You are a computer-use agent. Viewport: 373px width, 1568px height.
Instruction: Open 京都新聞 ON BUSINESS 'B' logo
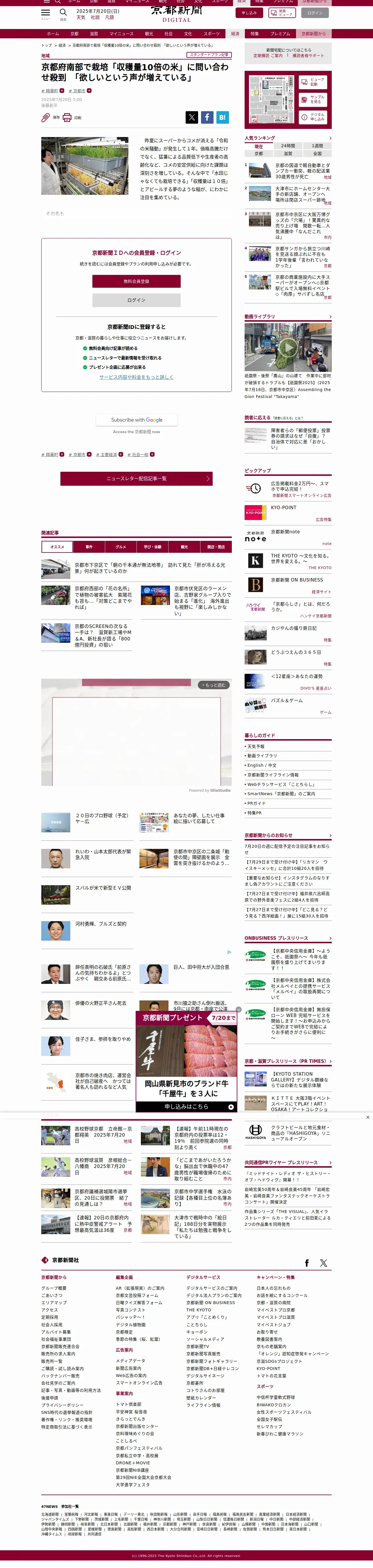tap(255, 585)
